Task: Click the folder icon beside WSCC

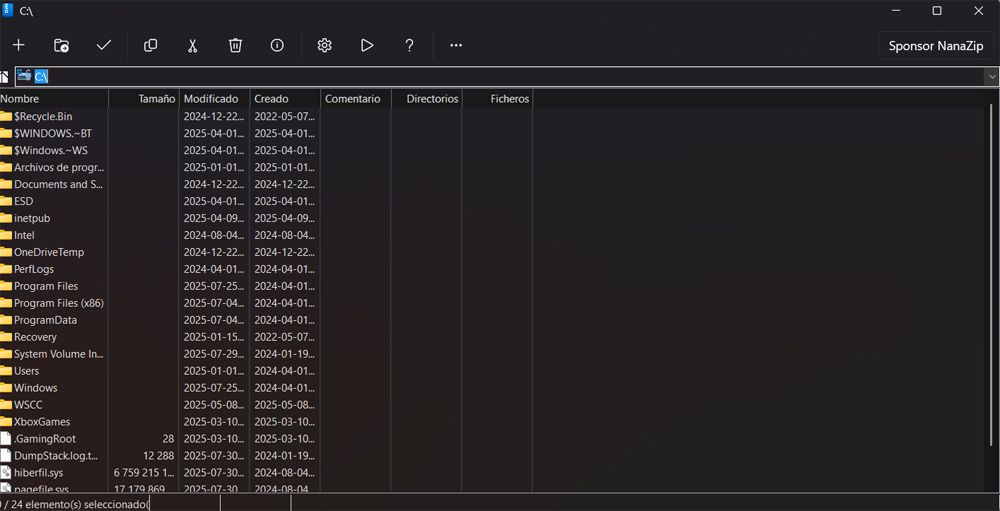Action: (6, 404)
